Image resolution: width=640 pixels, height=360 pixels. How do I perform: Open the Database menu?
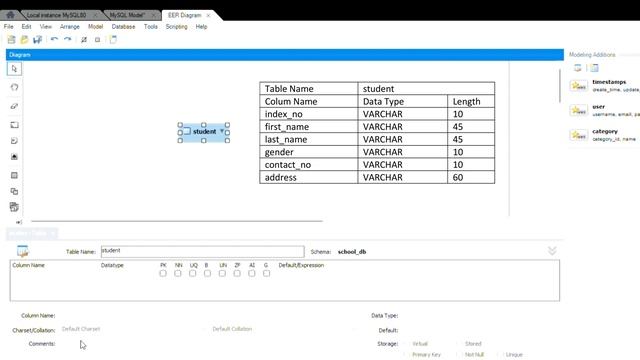[123, 27]
